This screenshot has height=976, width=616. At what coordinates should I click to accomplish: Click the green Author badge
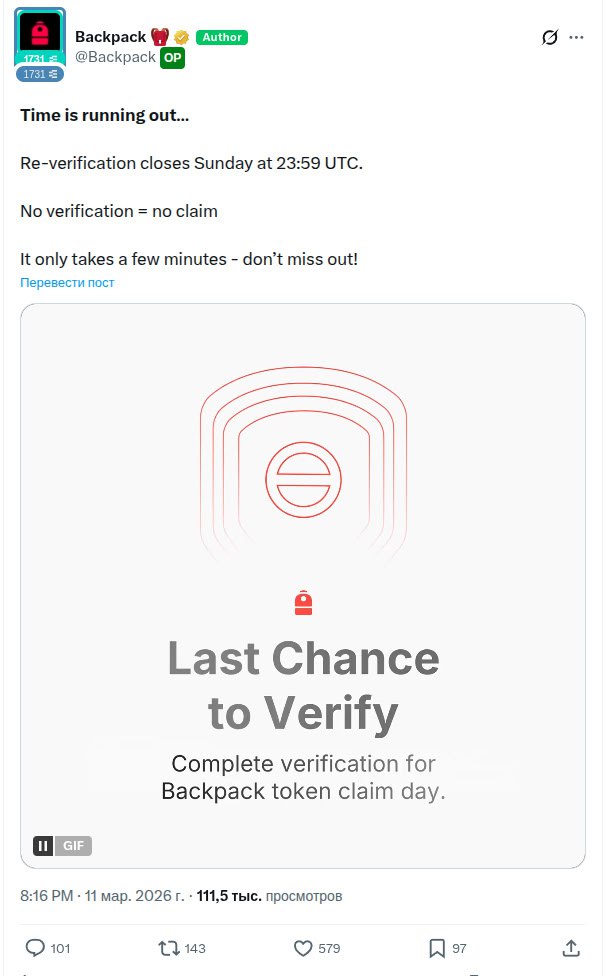(221, 37)
